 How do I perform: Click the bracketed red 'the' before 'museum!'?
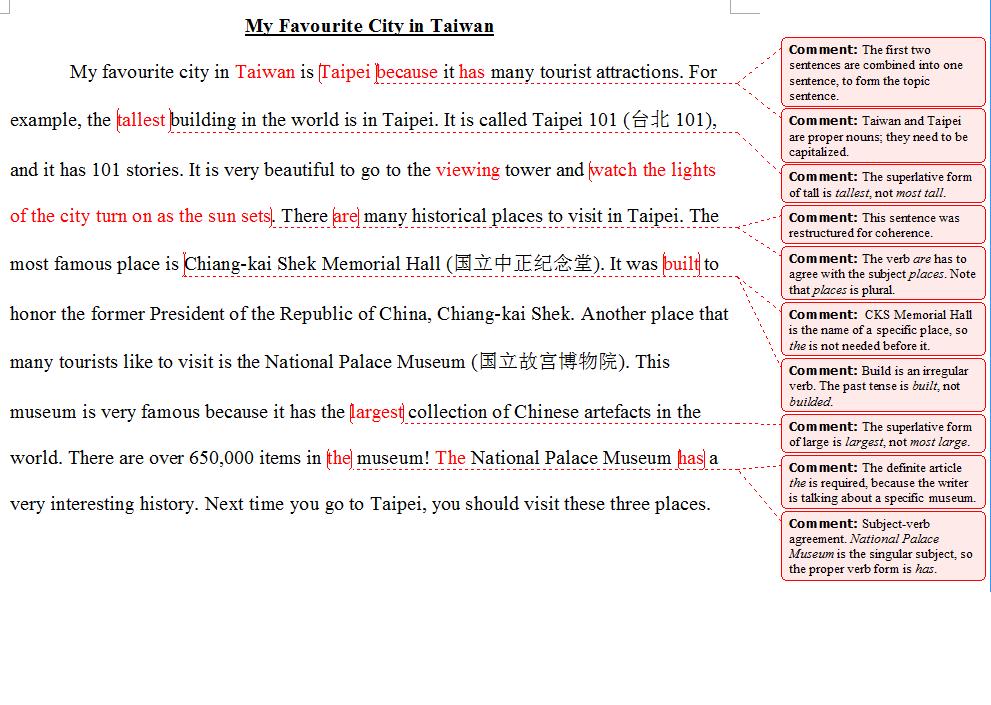[x=339, y=458]
